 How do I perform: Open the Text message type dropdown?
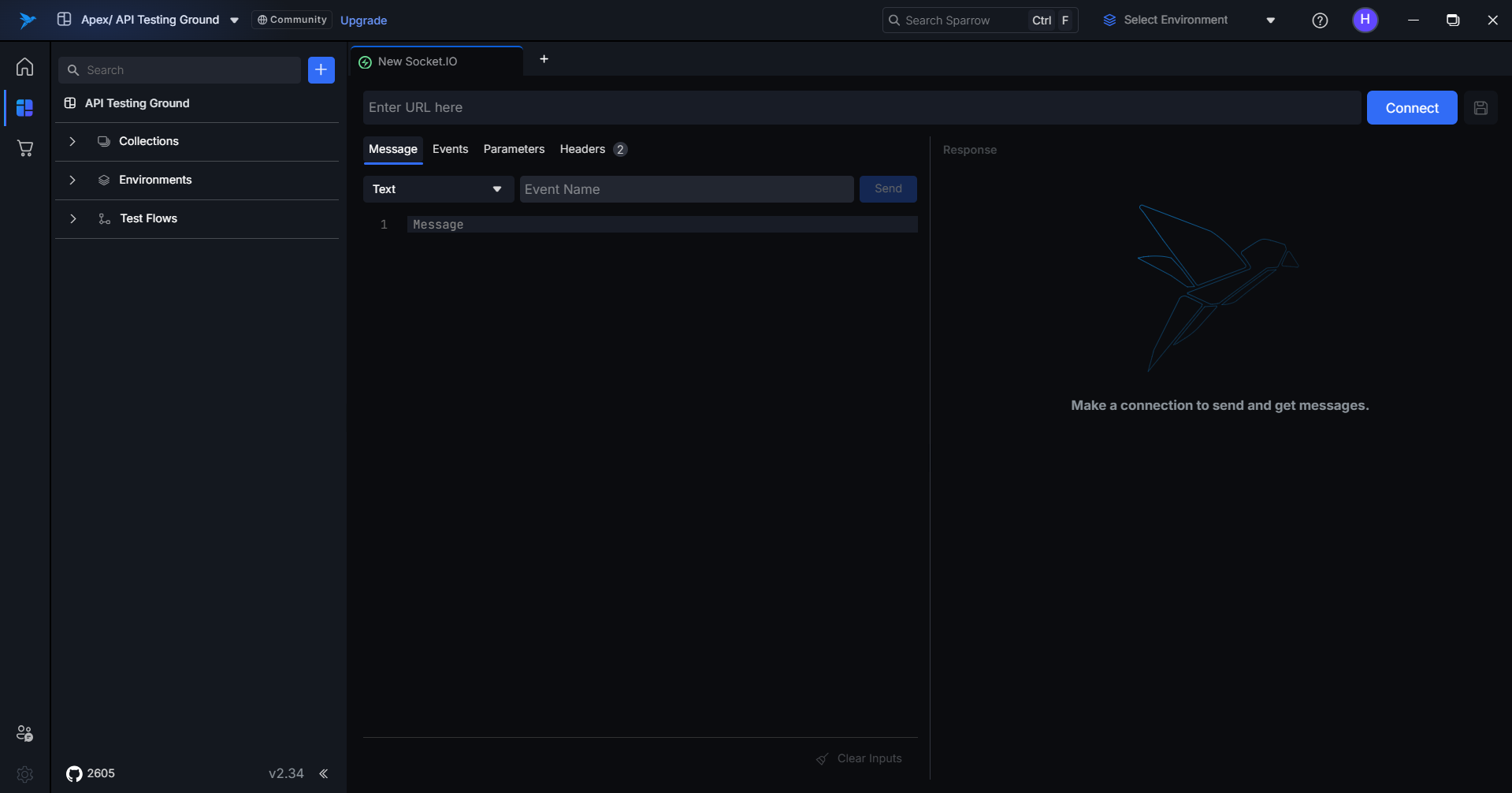(437, 189)
